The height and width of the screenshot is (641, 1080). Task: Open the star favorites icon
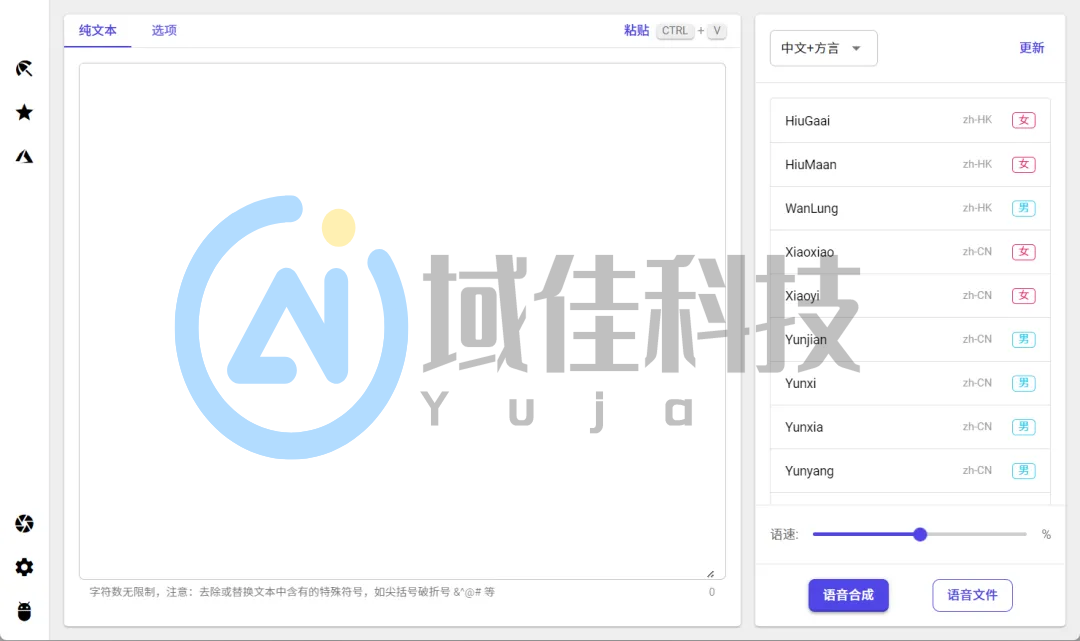coord(24,112)
